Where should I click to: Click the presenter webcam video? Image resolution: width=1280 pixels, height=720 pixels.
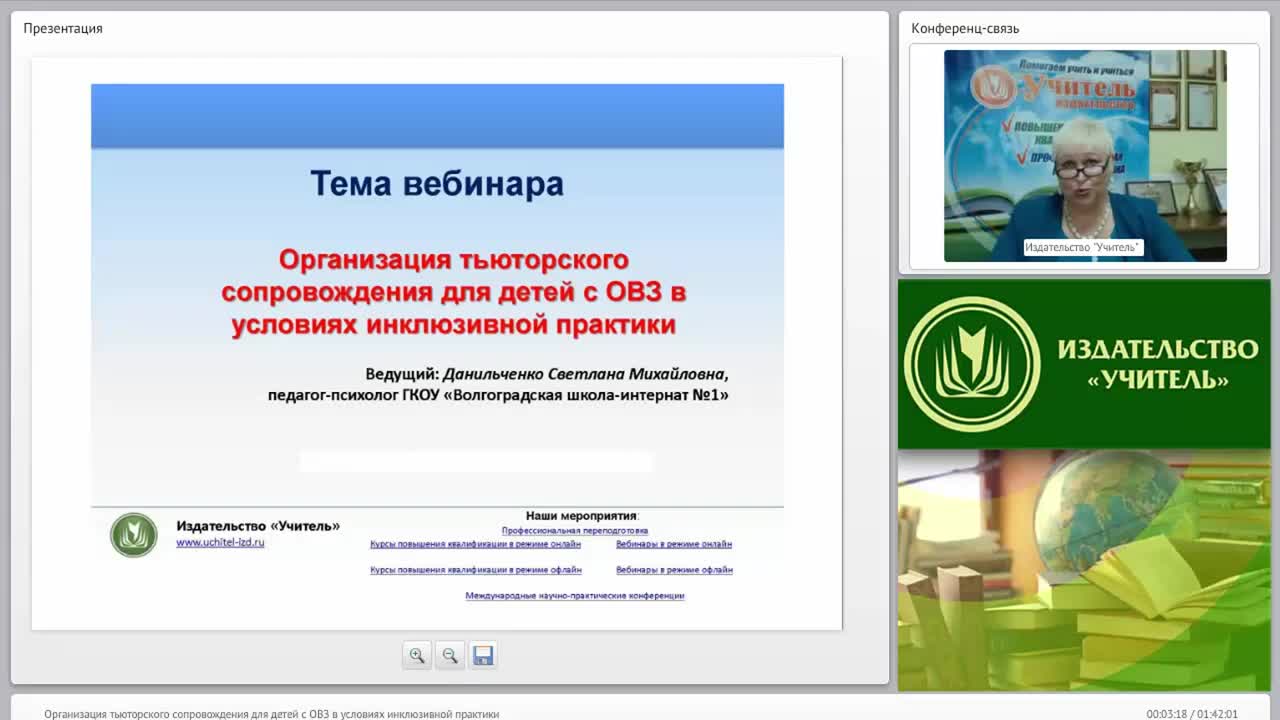pos(1085,156)
